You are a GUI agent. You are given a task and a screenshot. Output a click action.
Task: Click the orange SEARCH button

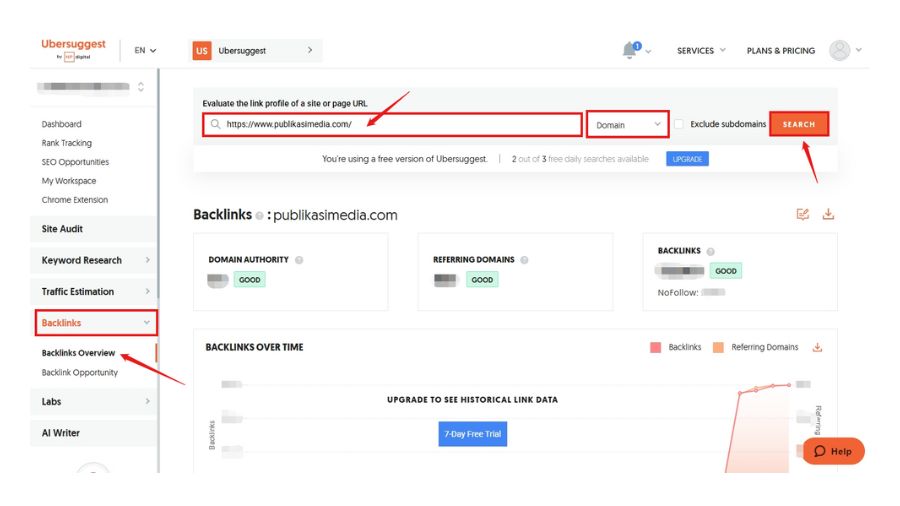click(x=799, y=124)
